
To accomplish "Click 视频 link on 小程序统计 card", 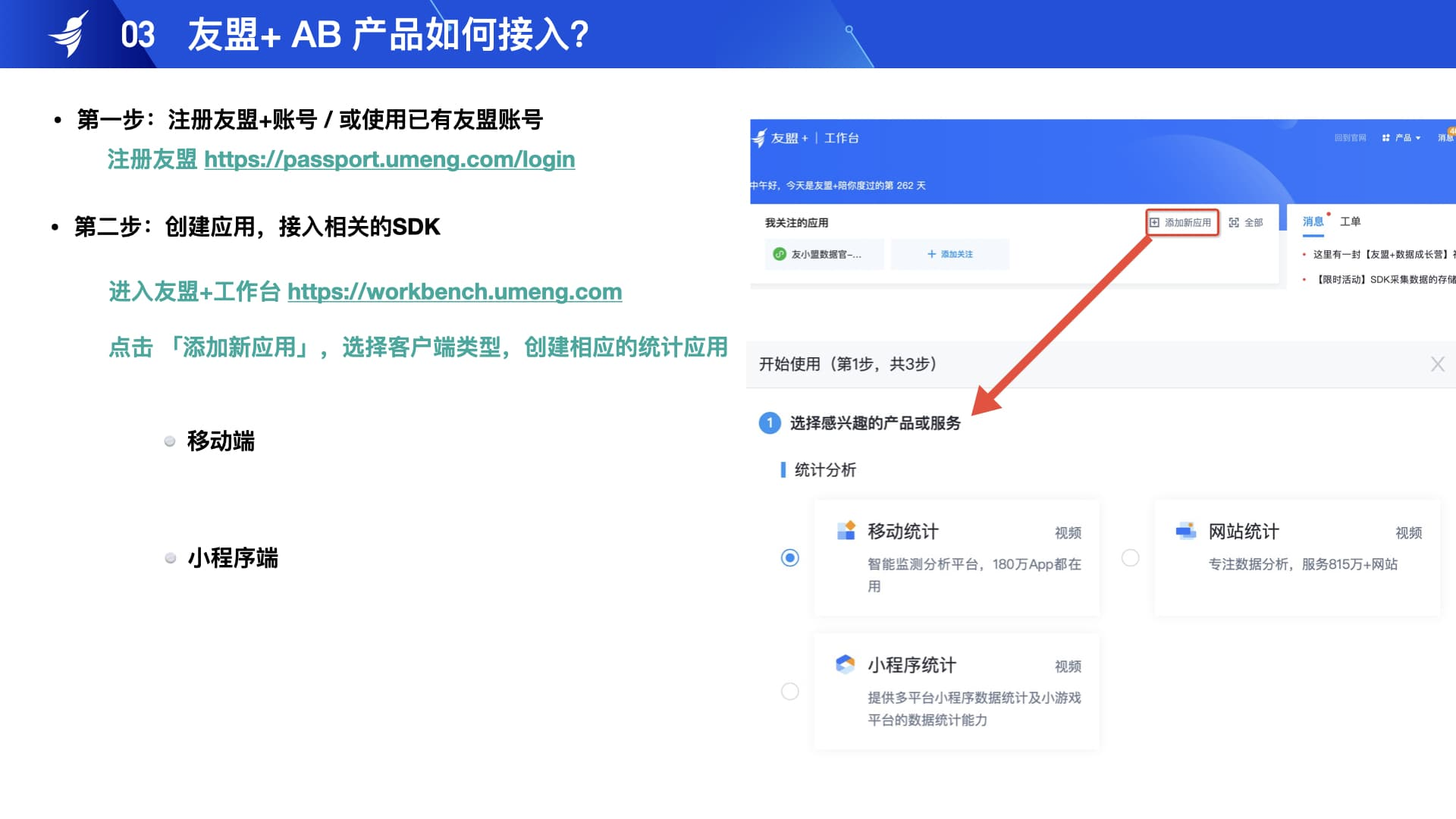I will pos(1068,667).
